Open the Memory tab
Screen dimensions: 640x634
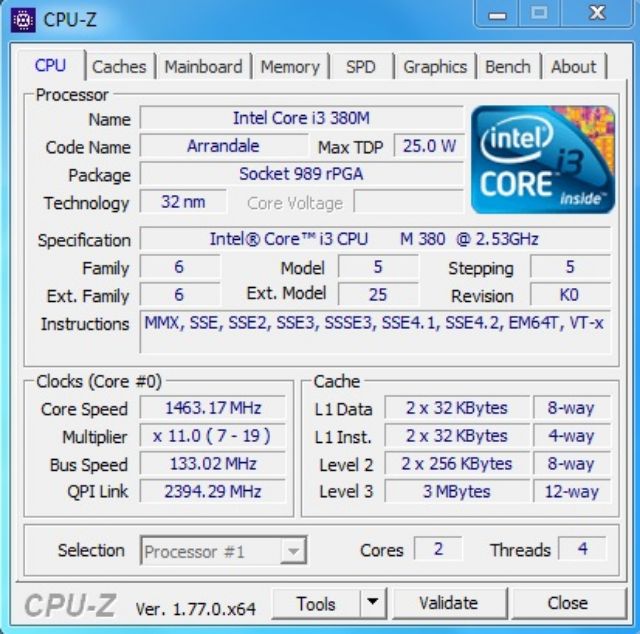[290, 67]
